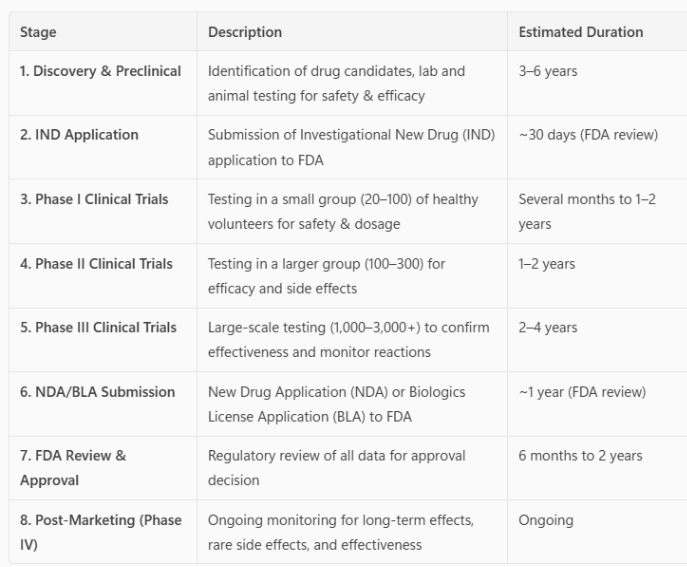687x567 pixels.
Task: Select the '6 months to 2 years' cell
Action: click(x=580, y=456)
